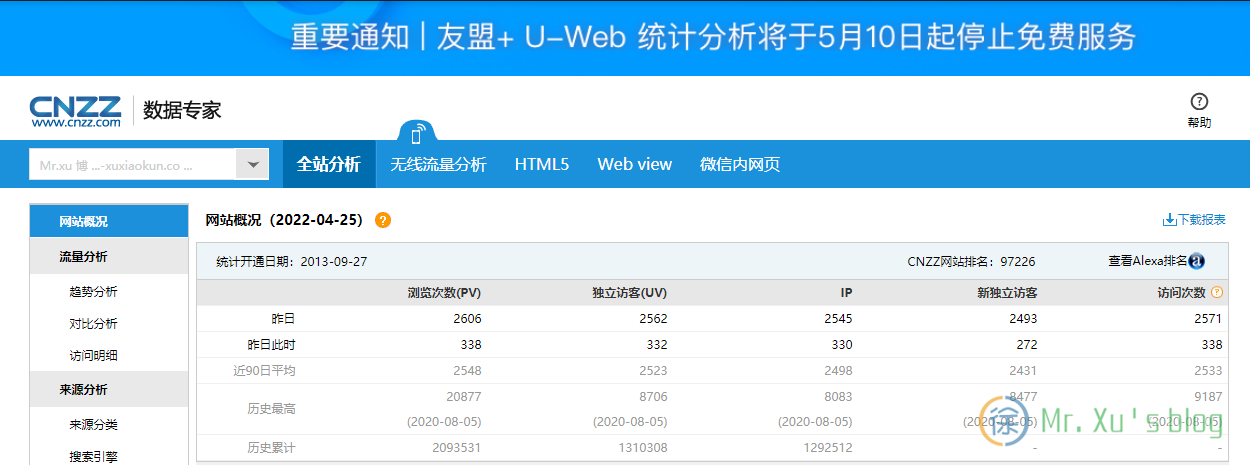Open the HTML5 tab
The image size is (1250, 465).
click(x=542, y=164)
